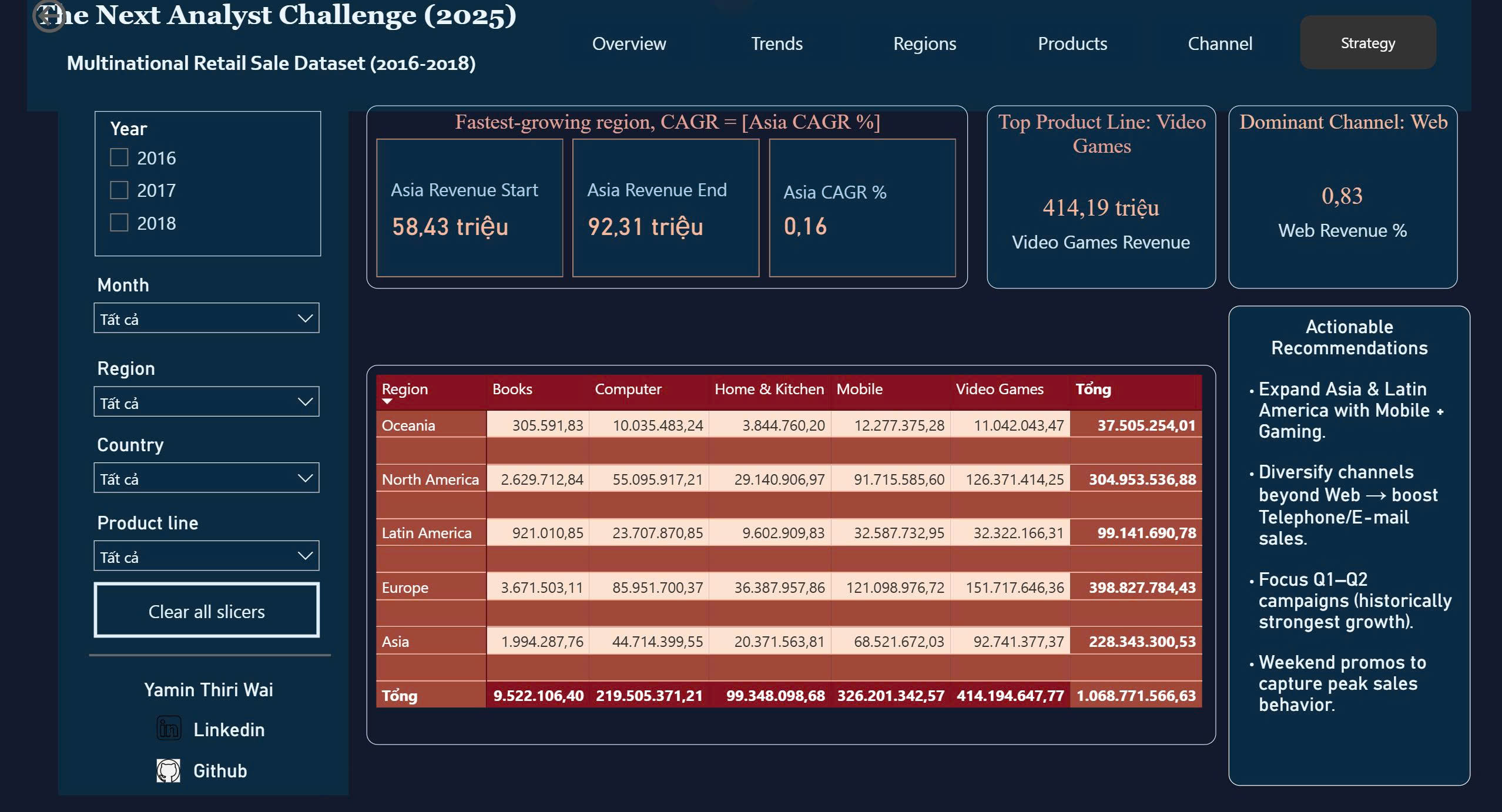Click the back arrow icon by the title

click(49, 16)
